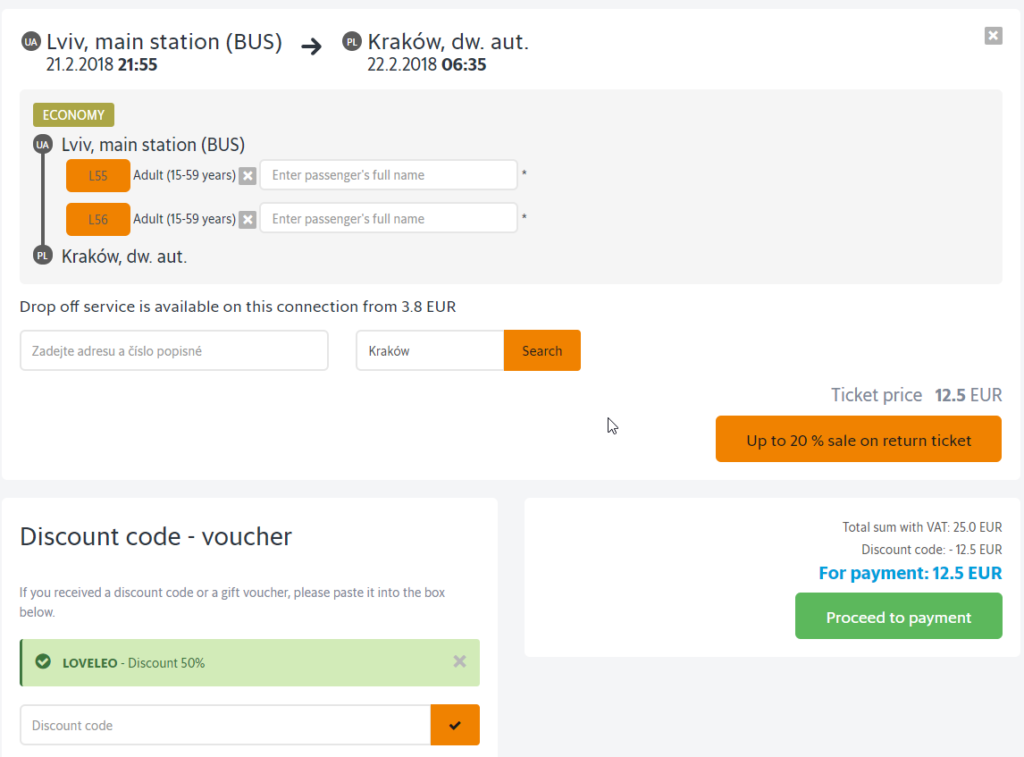
Task: Focus full name field for seat L55
Action: point(389,175)
